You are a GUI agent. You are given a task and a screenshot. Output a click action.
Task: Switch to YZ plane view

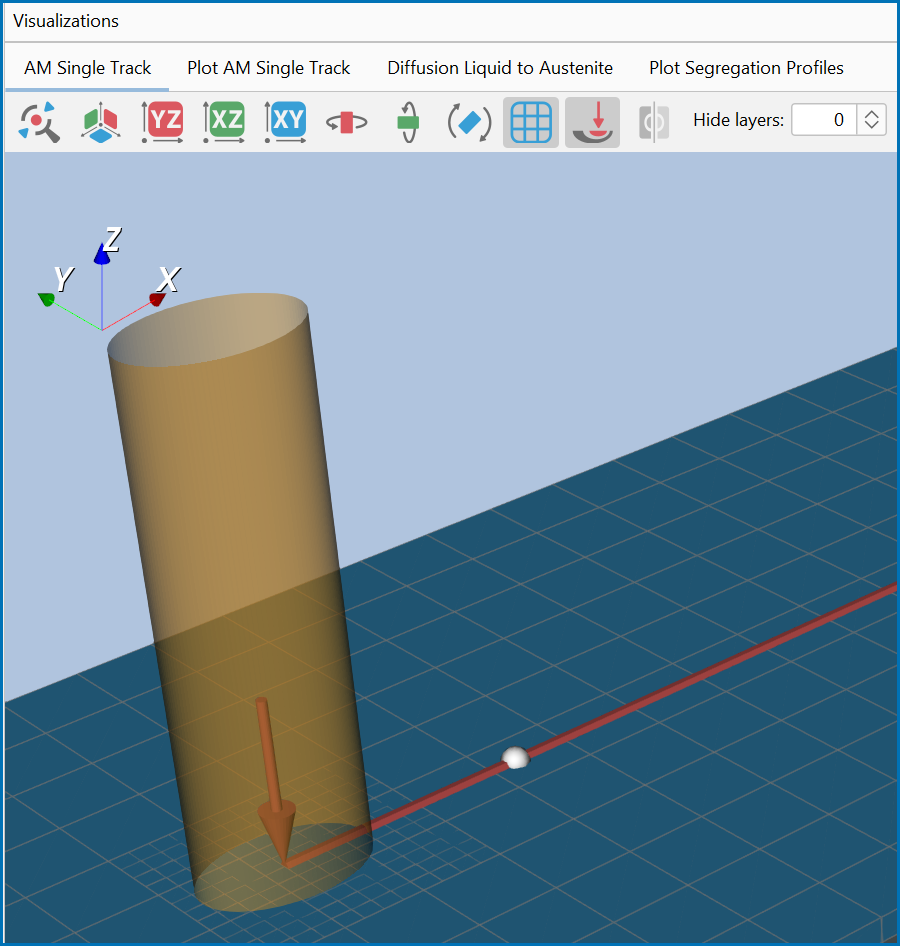[x=162, y=122]
